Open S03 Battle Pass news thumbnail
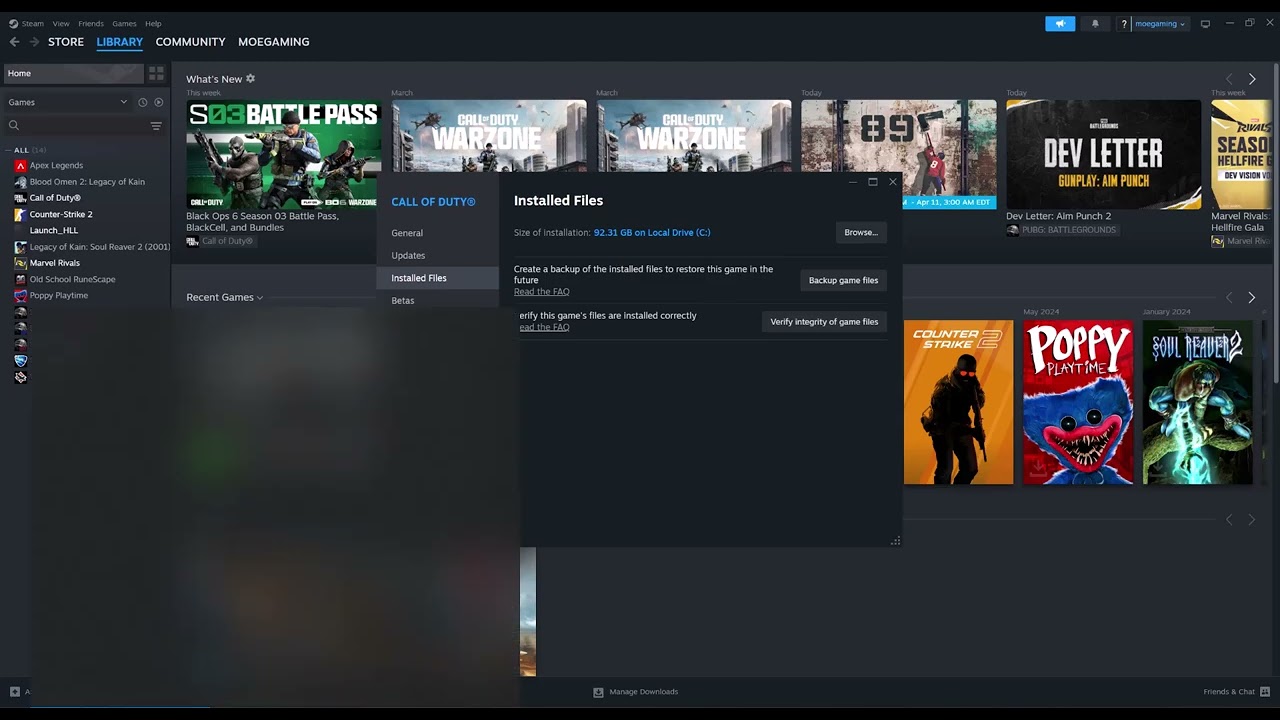Viewport: 1280px width, 720px height. 283,154
